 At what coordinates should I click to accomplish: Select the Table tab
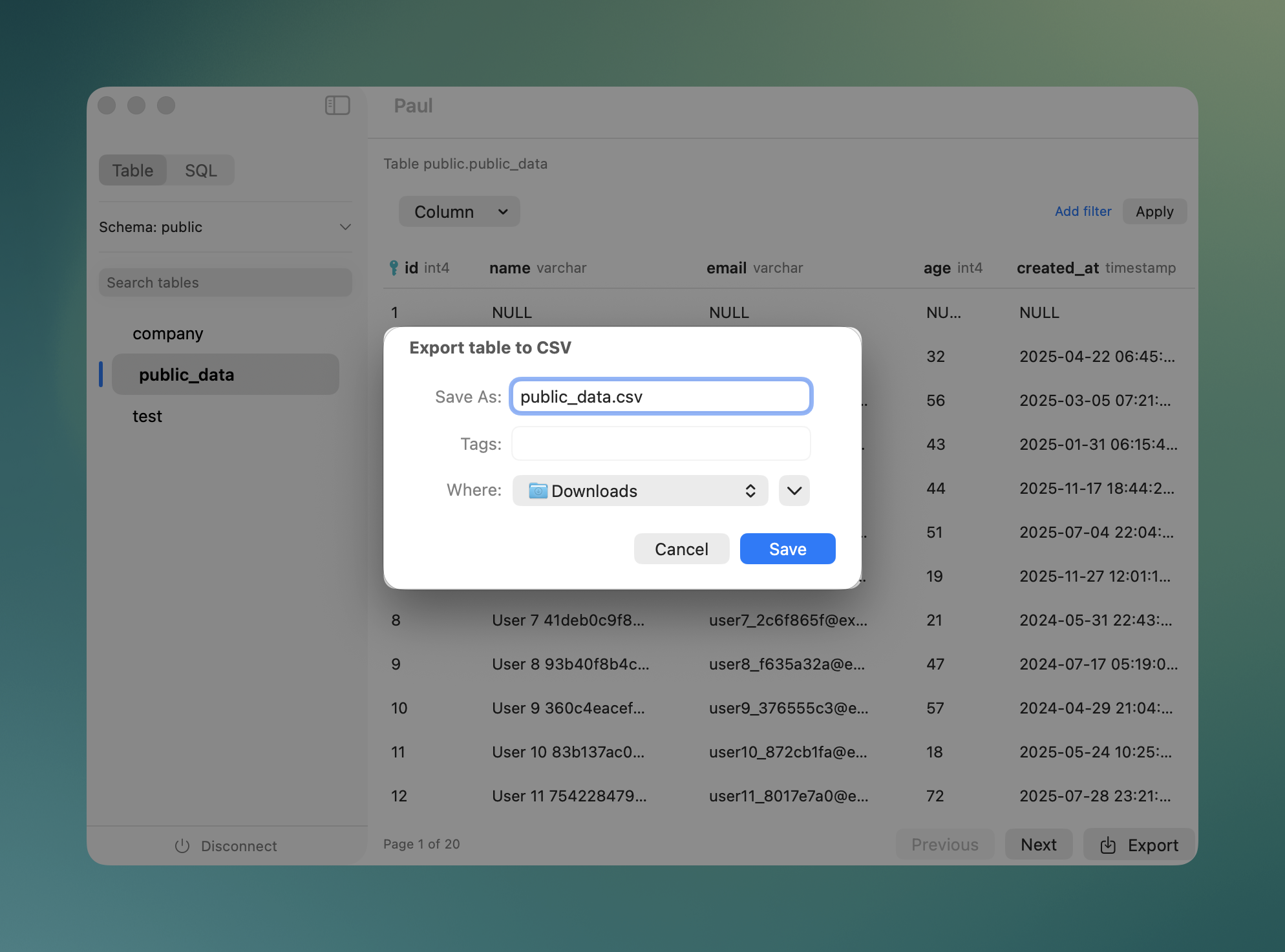coord(133,170)
